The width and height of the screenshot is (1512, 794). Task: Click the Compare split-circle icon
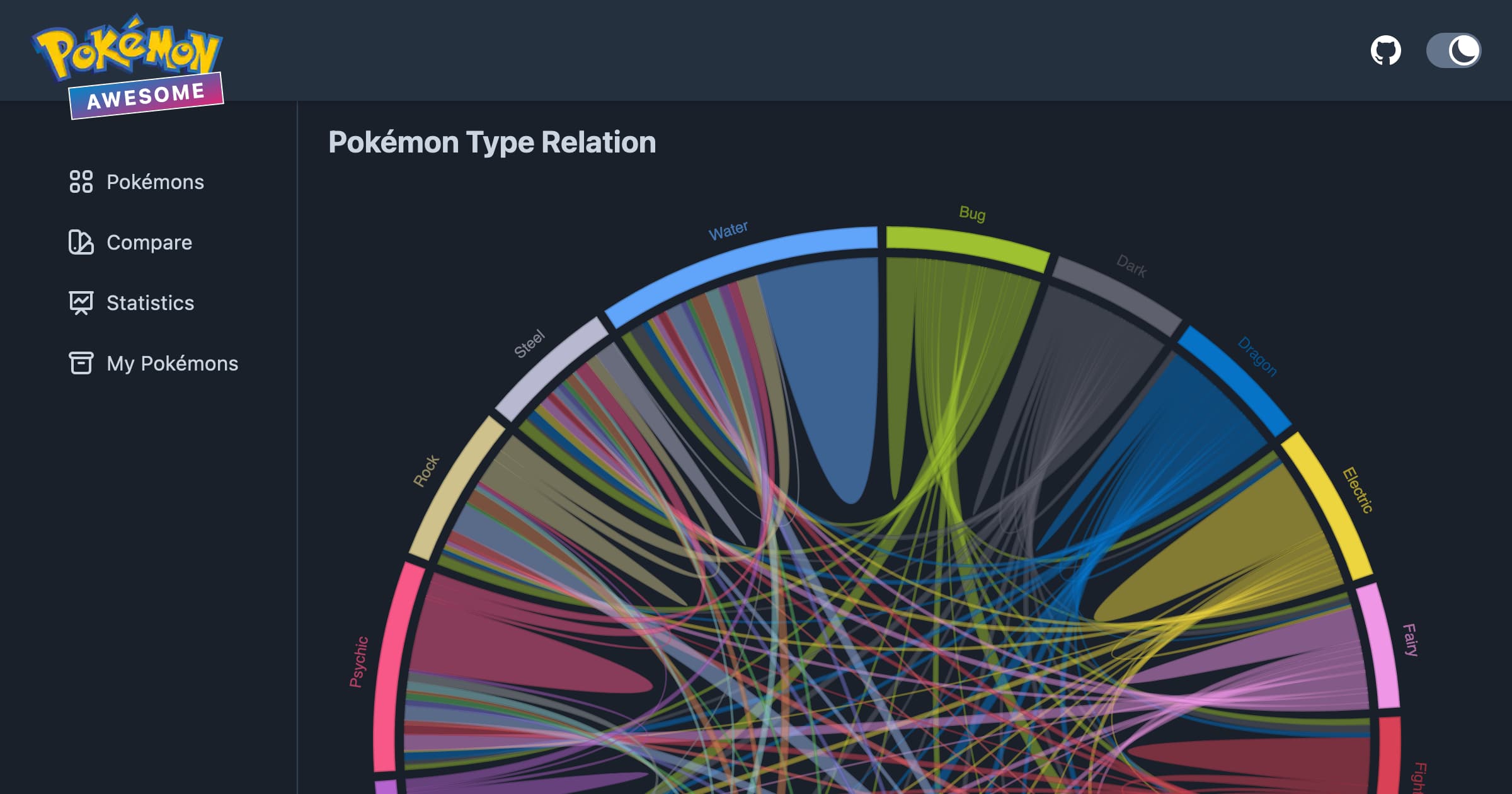coord(81,243)
